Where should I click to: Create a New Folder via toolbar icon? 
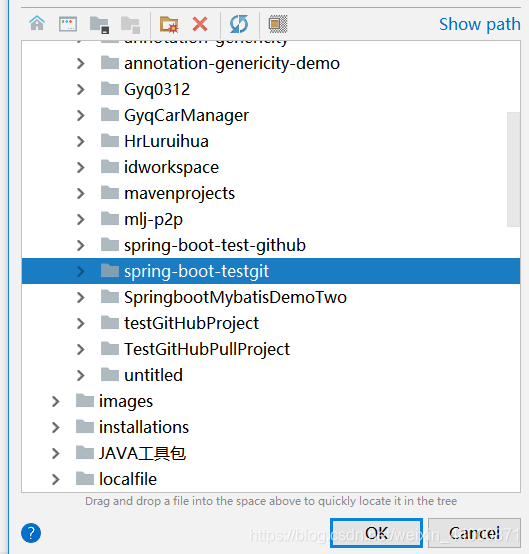tap(169, 24)
